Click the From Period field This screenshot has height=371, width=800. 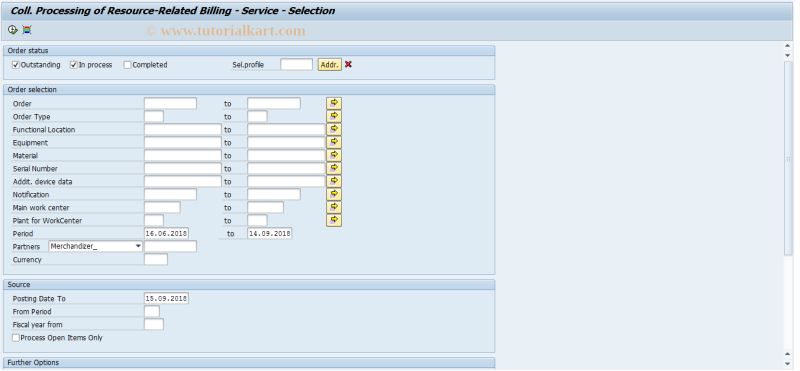click(152, 312)
